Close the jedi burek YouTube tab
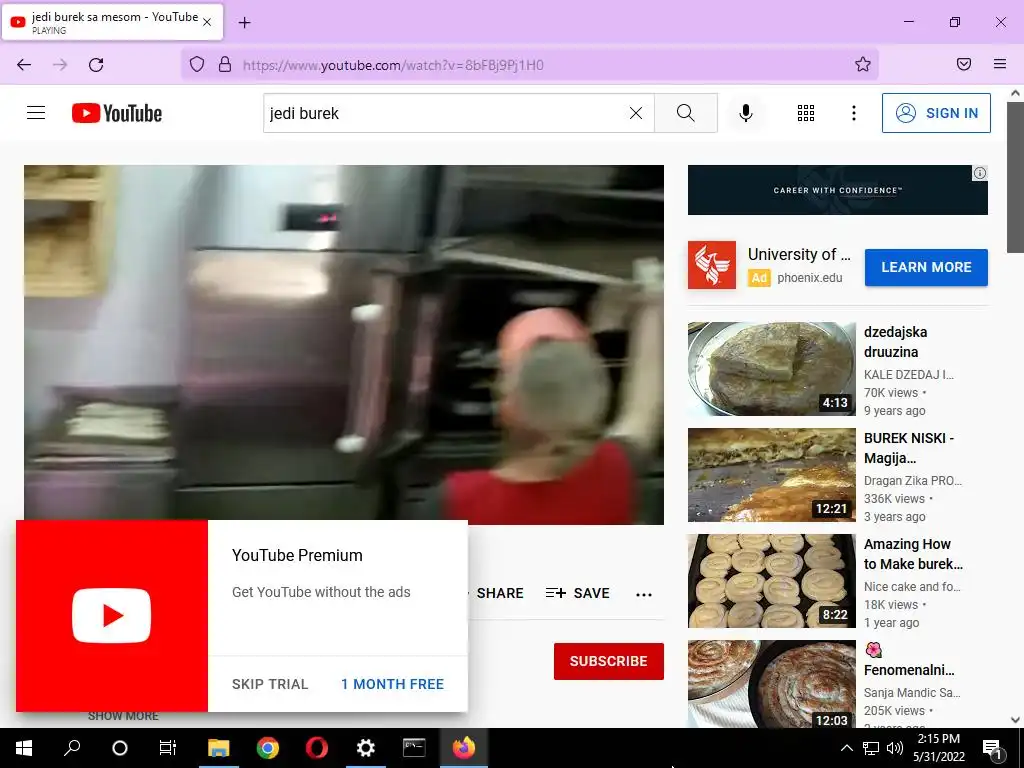1024x768 pixels. point(207,22)
